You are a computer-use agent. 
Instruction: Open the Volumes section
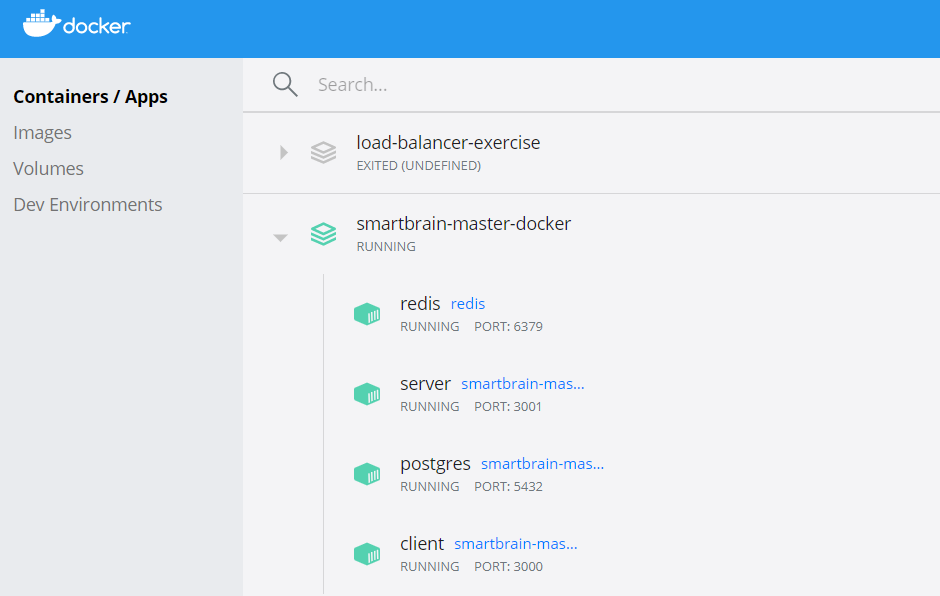49,168
